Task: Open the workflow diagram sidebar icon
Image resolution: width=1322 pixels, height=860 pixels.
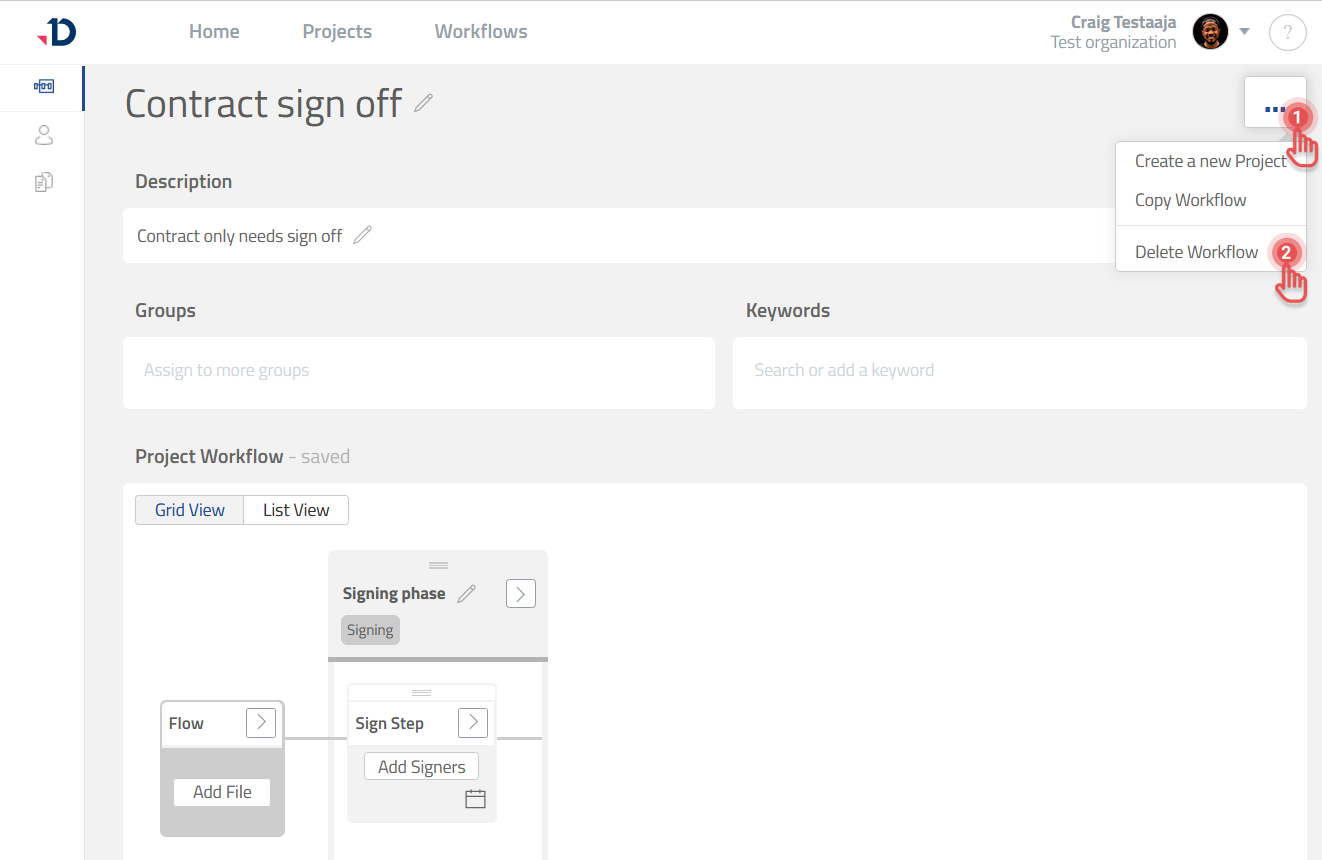Action: 43,87
